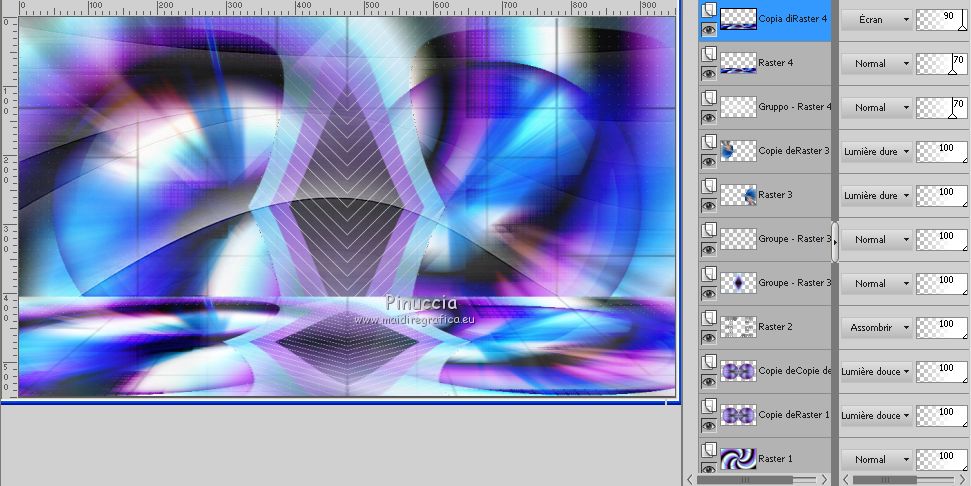Click the Raster 1 layer type icon
This screenshot has width=971, height=486.
click(x=709, y=449)
